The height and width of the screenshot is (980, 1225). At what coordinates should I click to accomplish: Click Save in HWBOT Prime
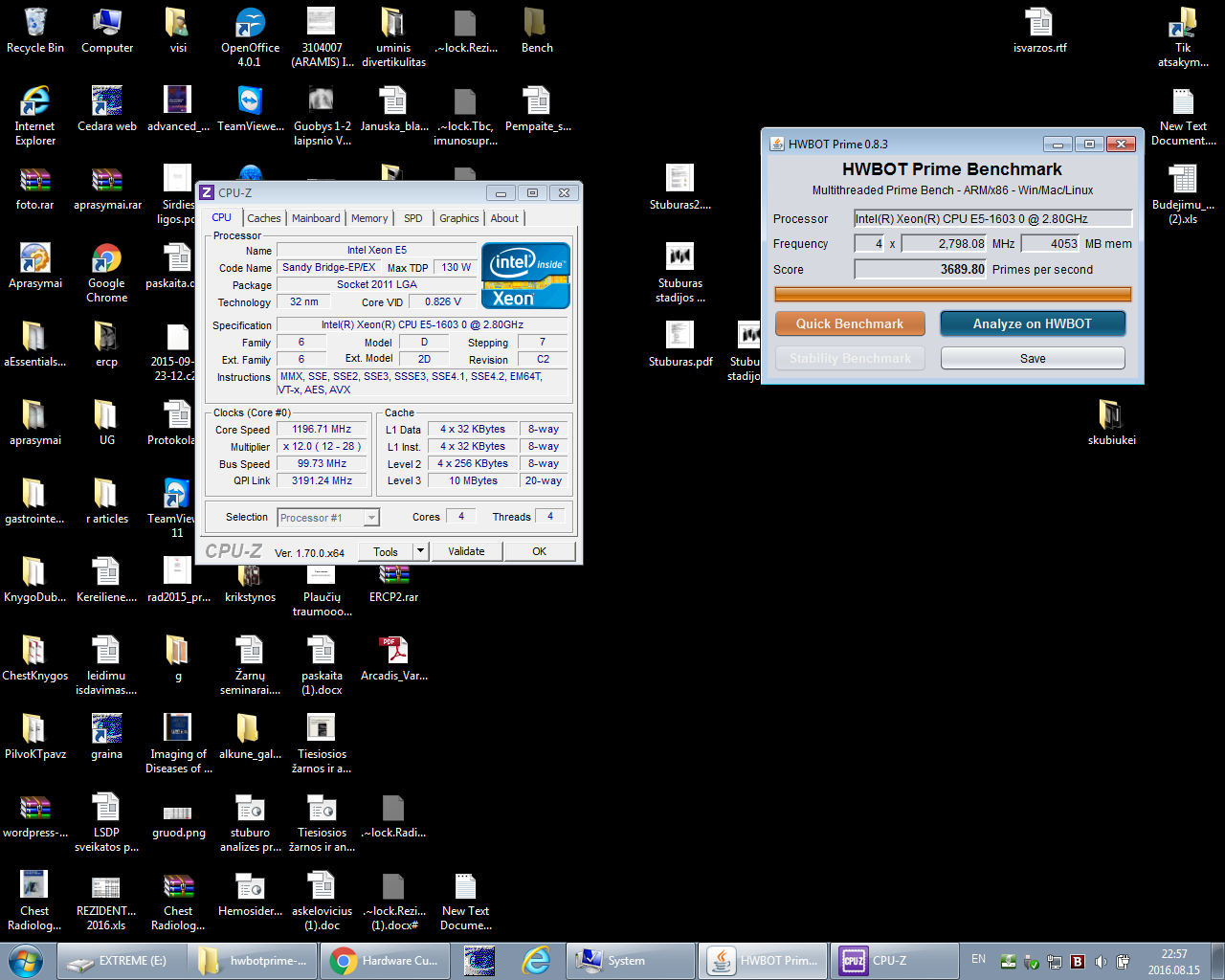point(1033,358)
